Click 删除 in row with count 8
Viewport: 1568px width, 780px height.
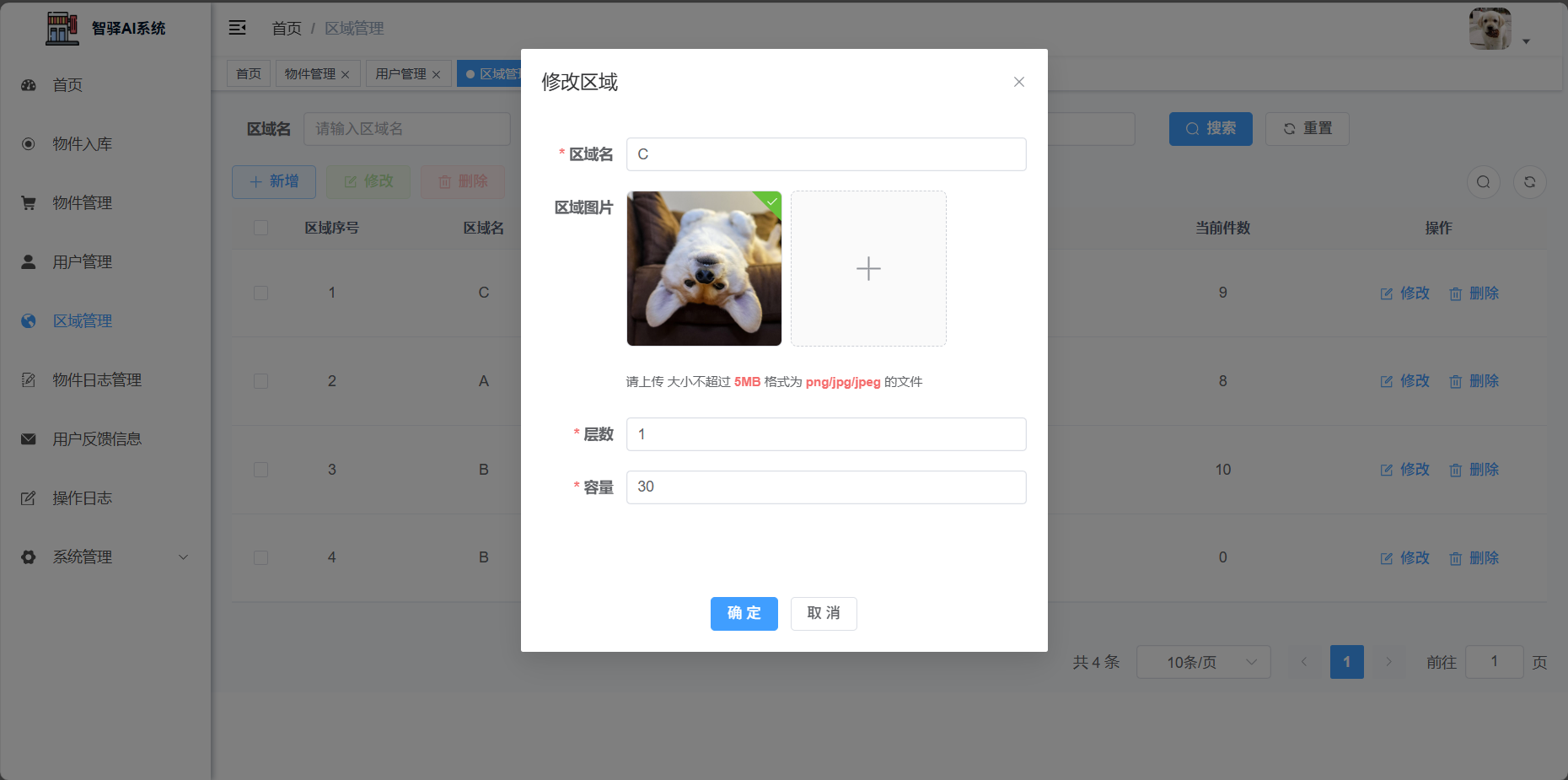click(x=1474, y=381)
